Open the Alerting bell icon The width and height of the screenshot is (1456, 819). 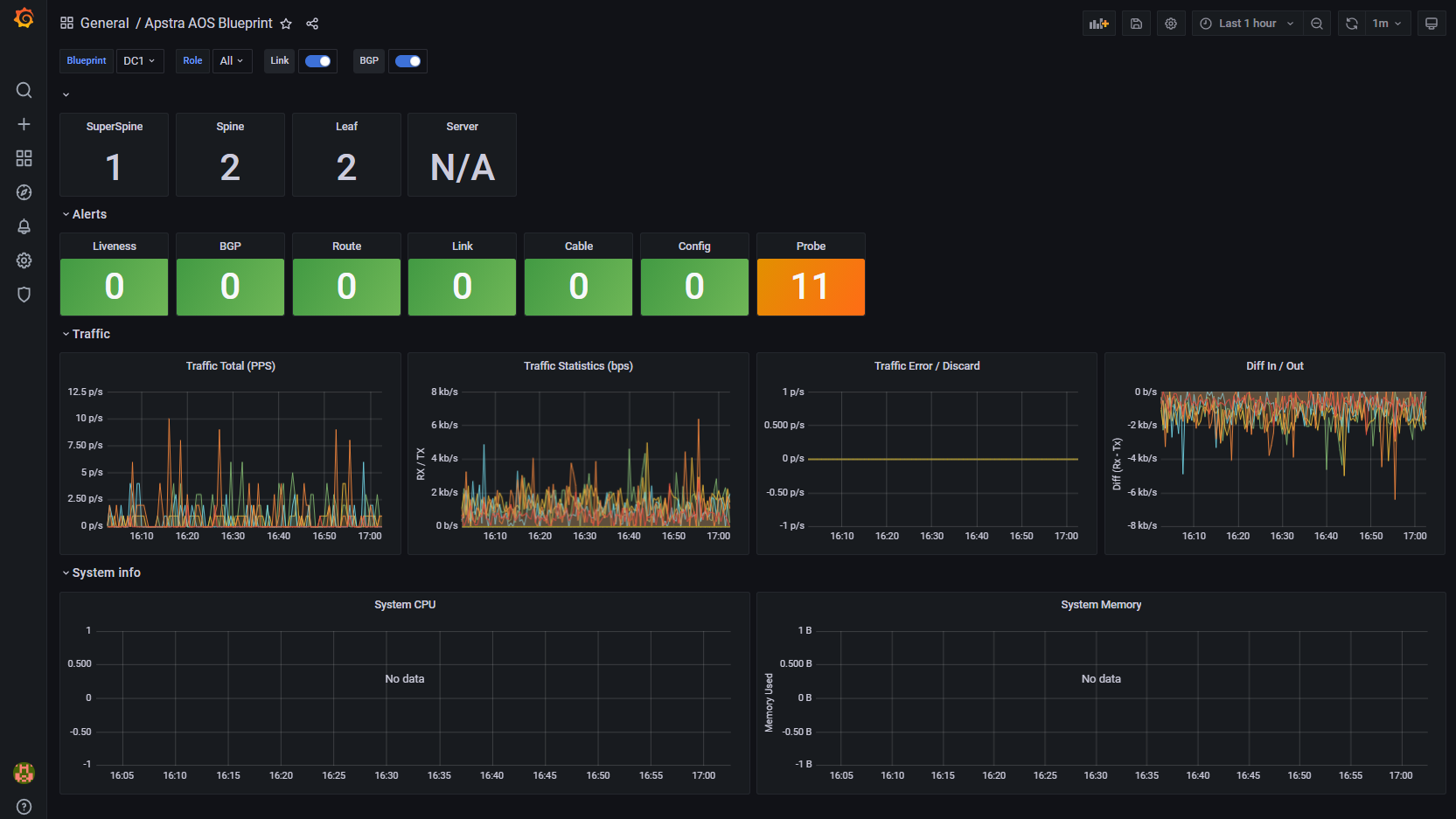24,226
